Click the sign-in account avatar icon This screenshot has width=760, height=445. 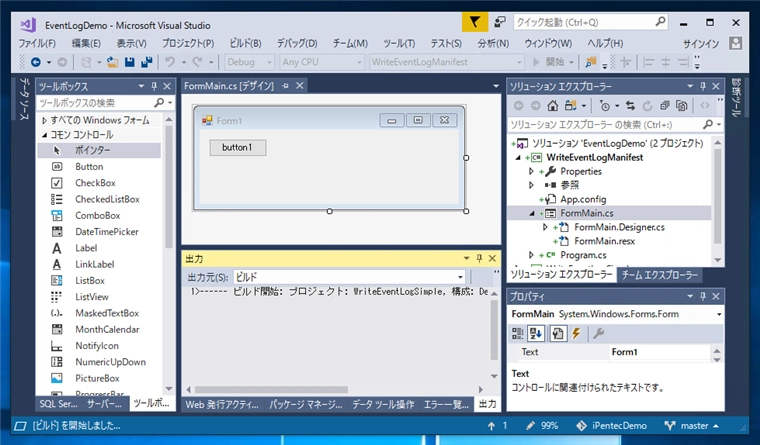click(x=735, y=43)
